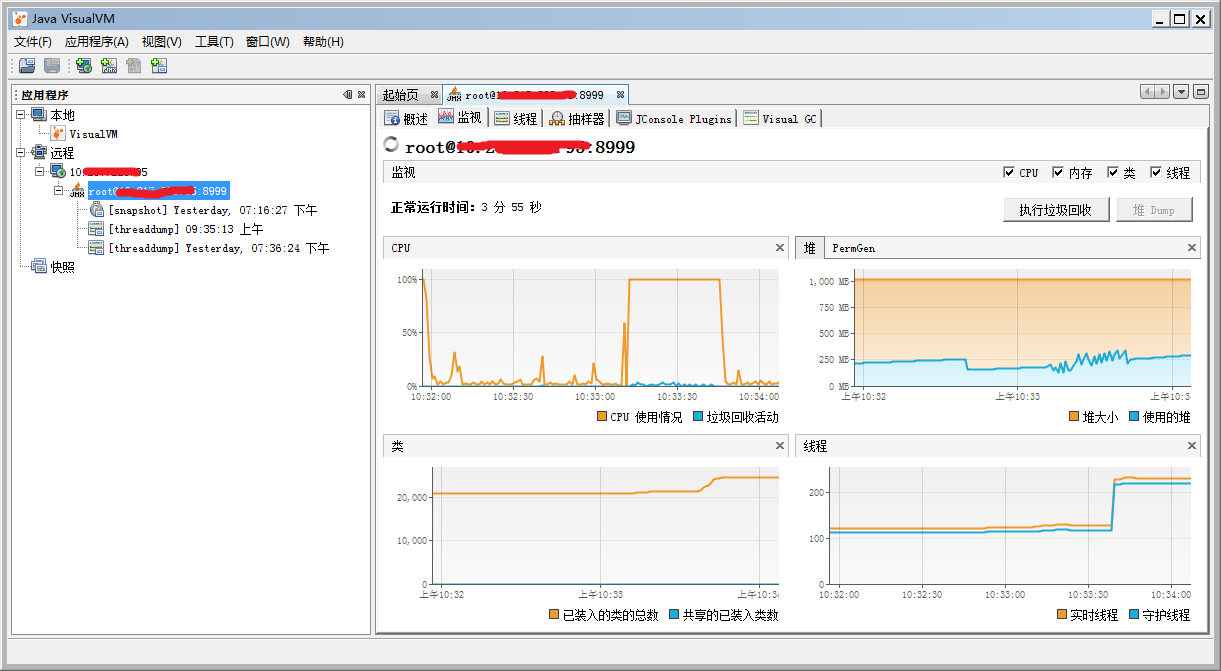Open the 文件(F) menu
This screenshot has width=1221, height=671.
pyautogui.click(x=33, y=42)
